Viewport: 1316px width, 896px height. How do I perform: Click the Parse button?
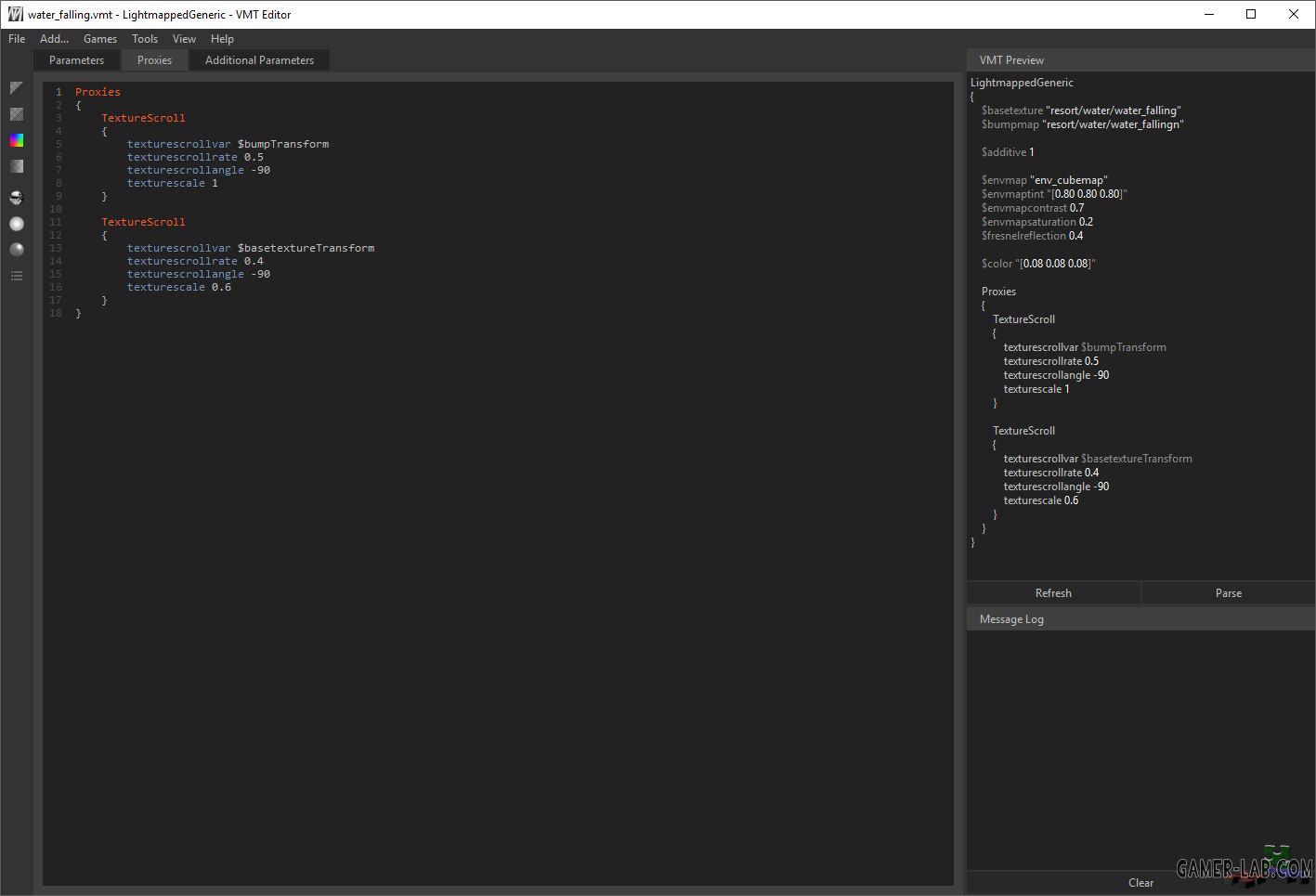1228,593
